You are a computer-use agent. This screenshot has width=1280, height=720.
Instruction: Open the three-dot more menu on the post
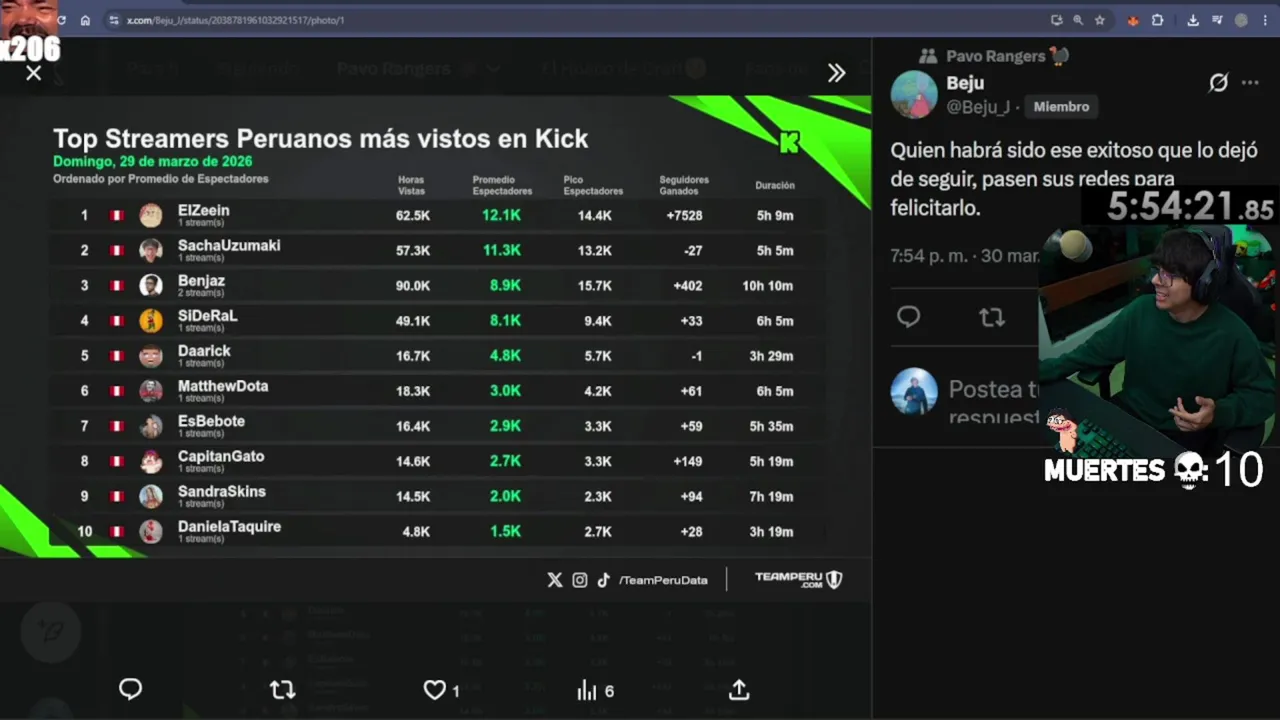click(1250, 83)
